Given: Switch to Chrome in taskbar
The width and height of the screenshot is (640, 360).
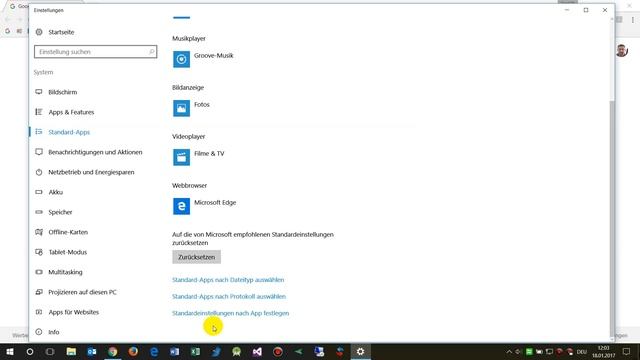Looking at the screenshot, I should point(113,351).
